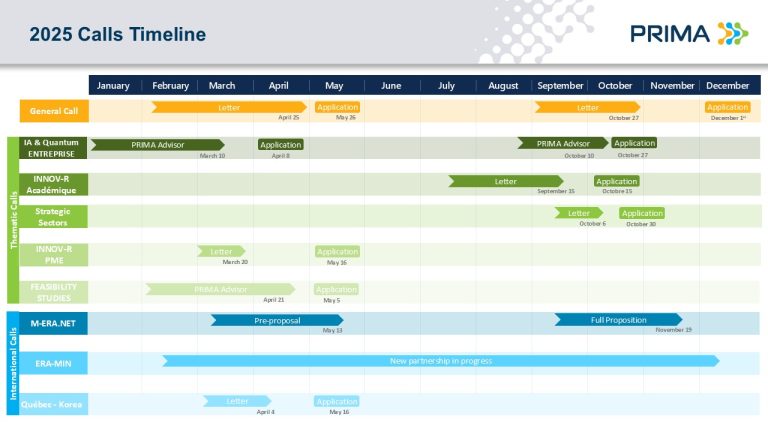
Task: Click the Pre-proposal arrow bar
Action: [277, 320]
